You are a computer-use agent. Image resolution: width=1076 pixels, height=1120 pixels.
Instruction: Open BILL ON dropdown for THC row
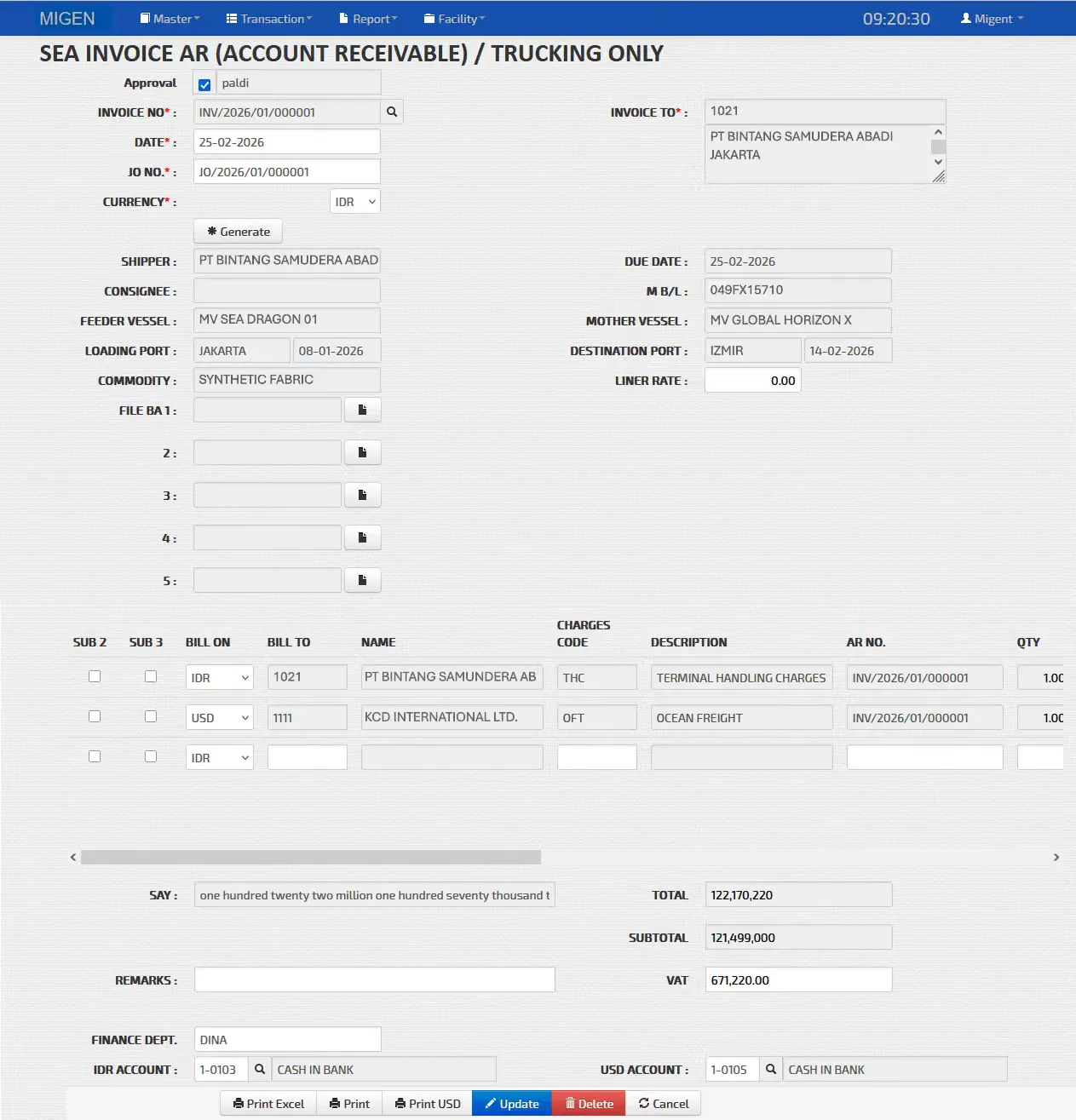coord(220,678)
